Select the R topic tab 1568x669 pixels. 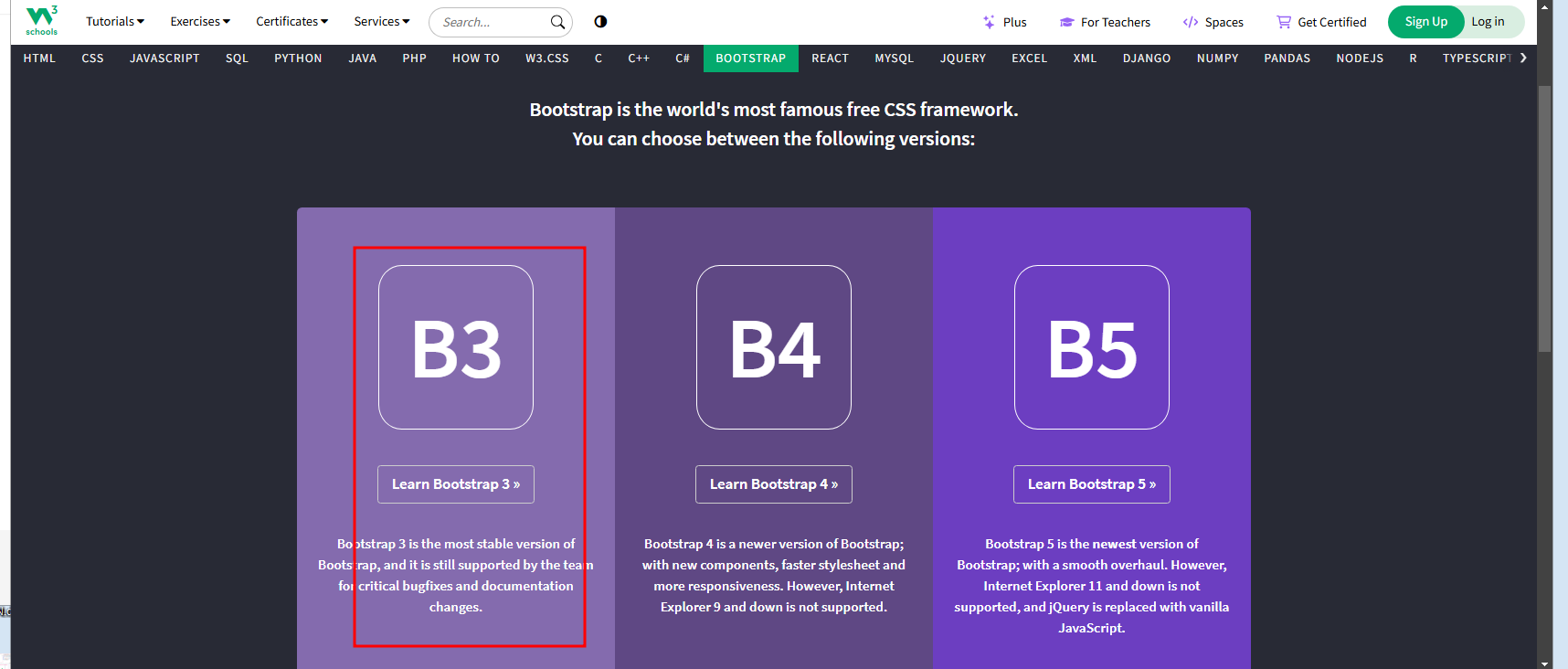(x=1414, y=58)
